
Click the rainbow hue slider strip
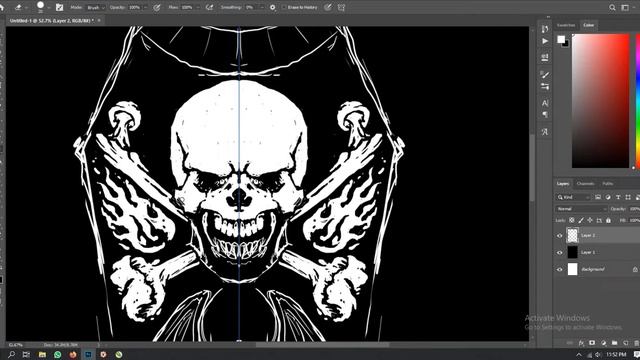638,101
